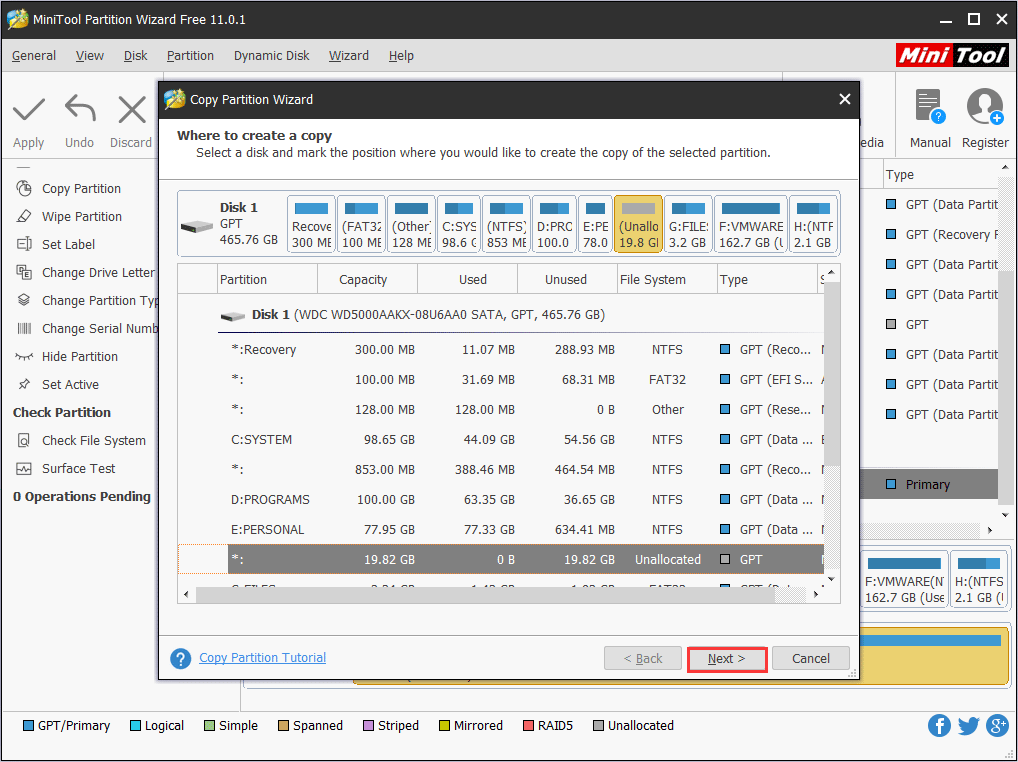Click the Apply checkmark icon
The height and width of the screenshot is (762, 1018).
(x=29, y=109)
